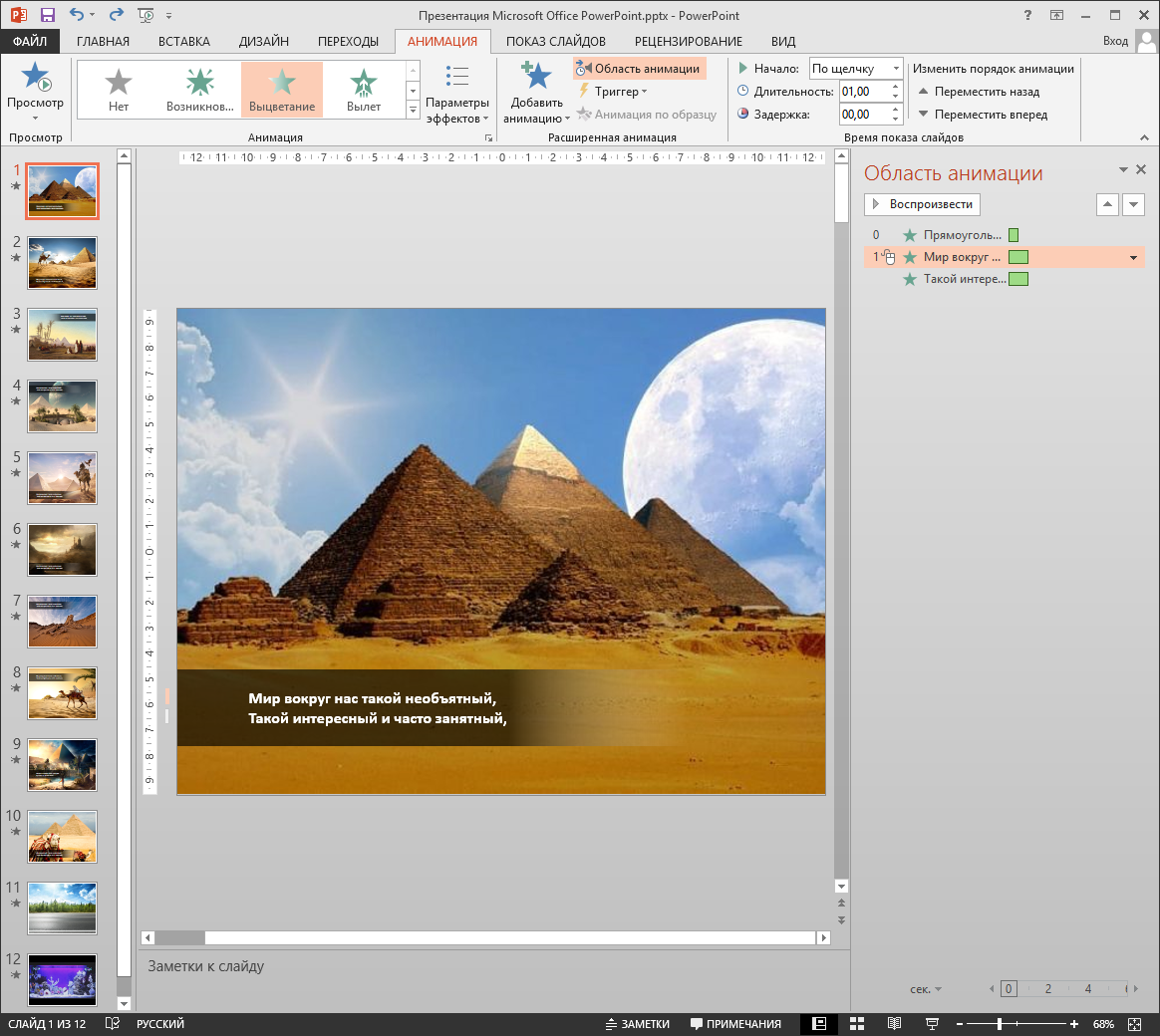Switch to the ПОКАЗ СЛАЙДОВ tab
Image resolution: width=1160 pixels, height=1036 pixels.
click(x=556, y=42)
